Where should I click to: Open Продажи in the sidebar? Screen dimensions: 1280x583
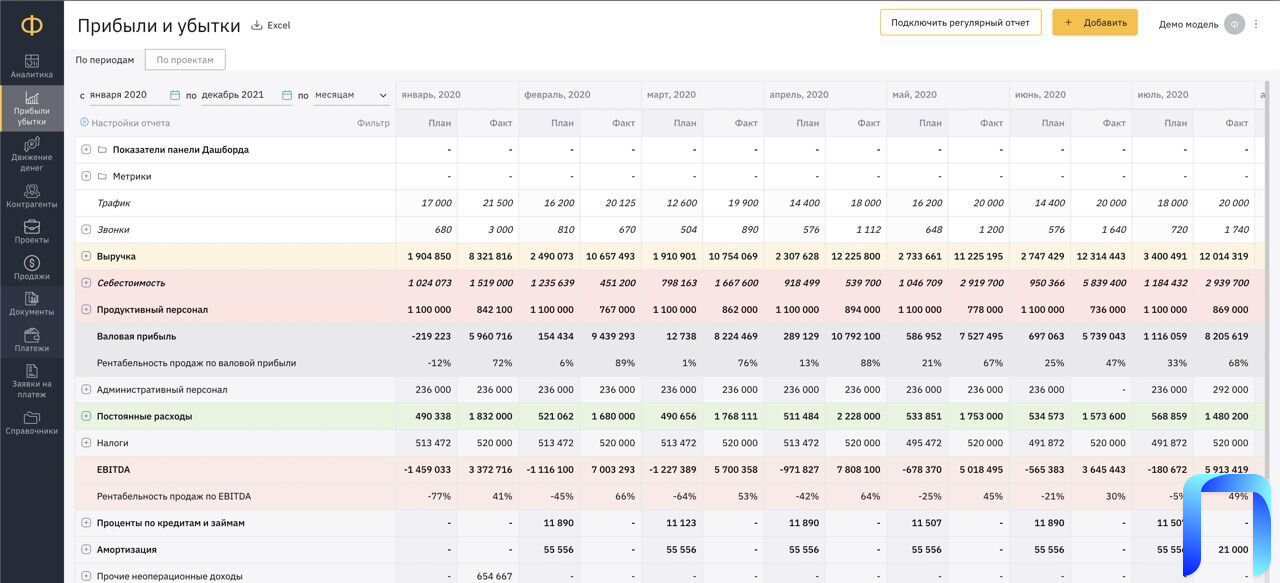pos(32,269)
